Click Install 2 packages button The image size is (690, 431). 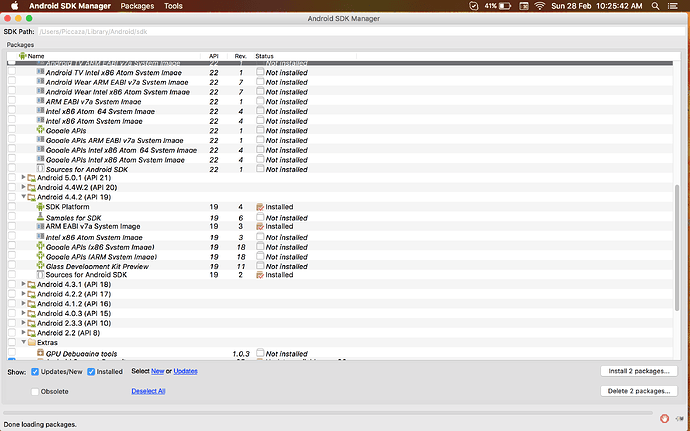click(x=639, y=371)
